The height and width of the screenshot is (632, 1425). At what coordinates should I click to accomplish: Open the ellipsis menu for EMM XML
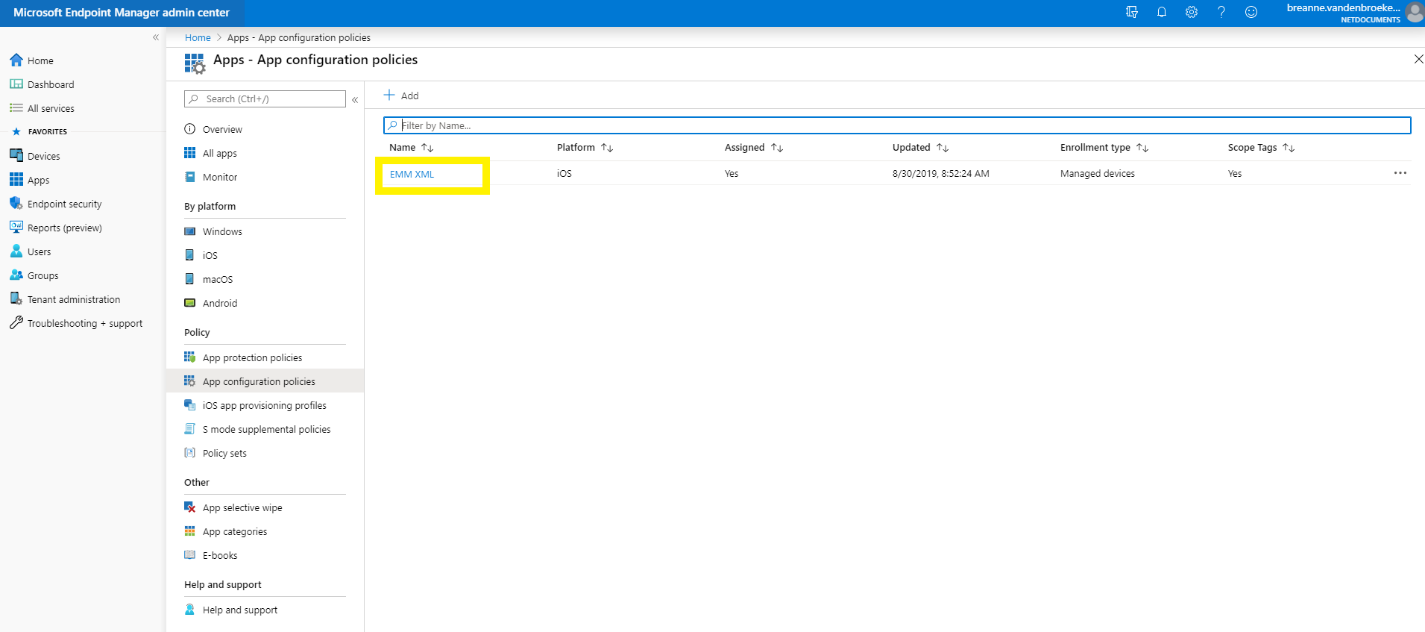(1400, 172)
